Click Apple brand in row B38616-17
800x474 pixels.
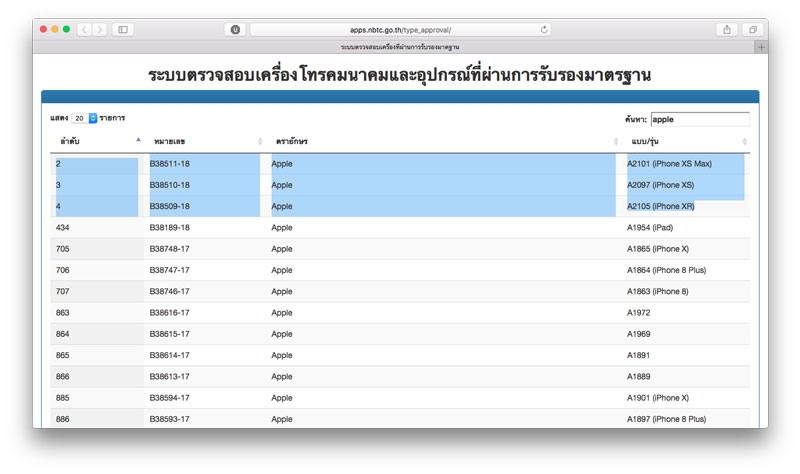coord(282,313)
